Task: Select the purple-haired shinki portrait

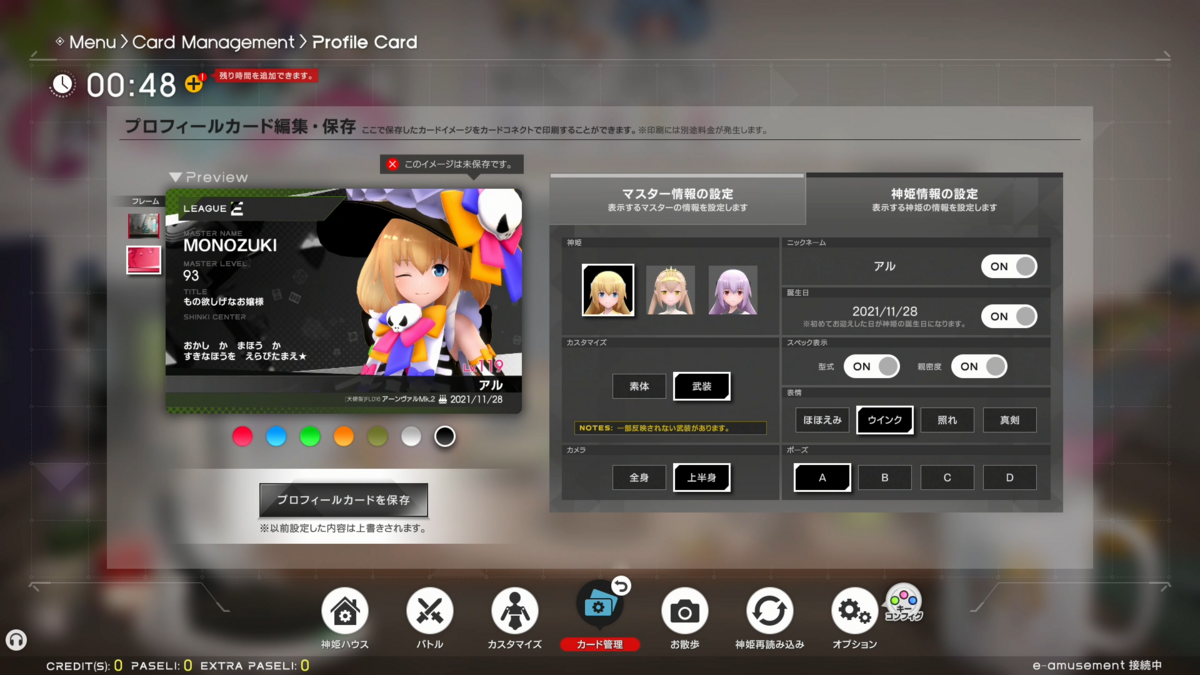Action: click(x=733, y=290)
